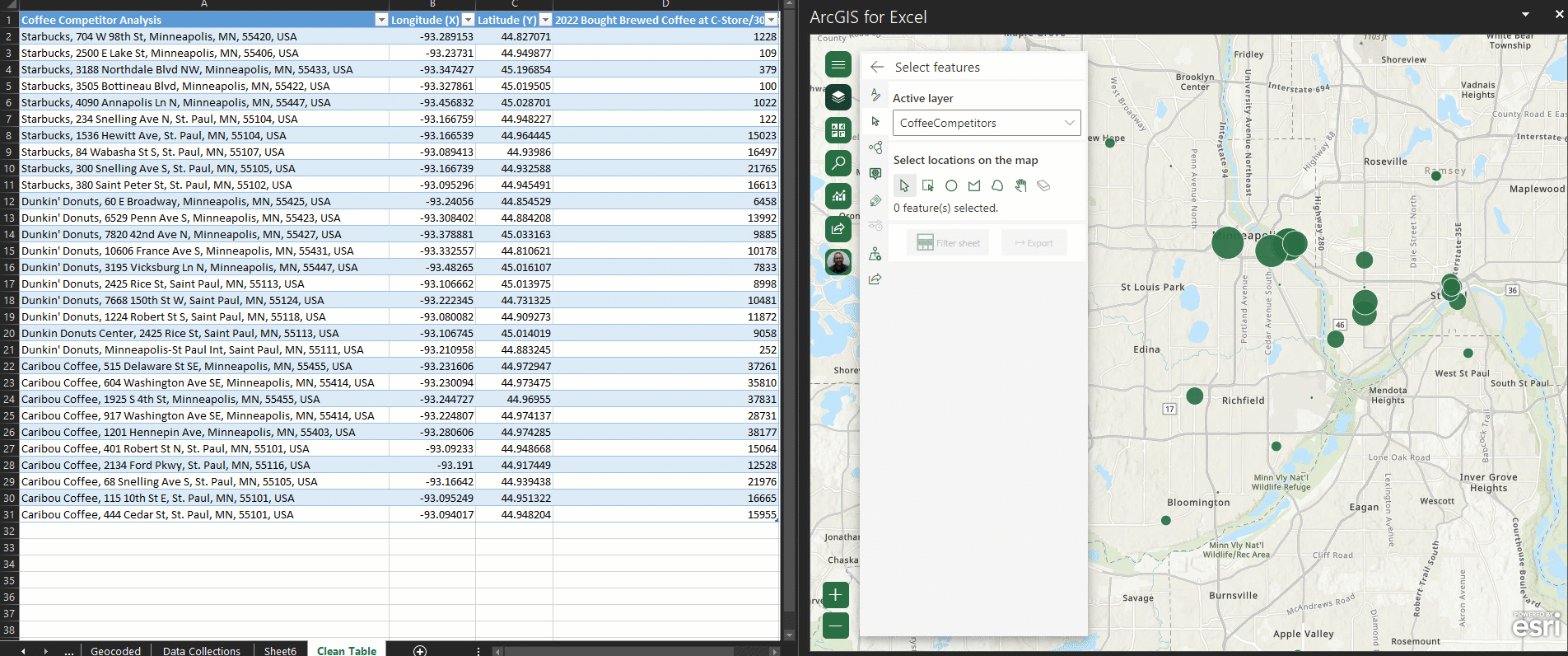Image resolution: width=1568 pixels, height=656 pixels.
Task: Open the layer geometry settings icon
Action: [875, 253]
